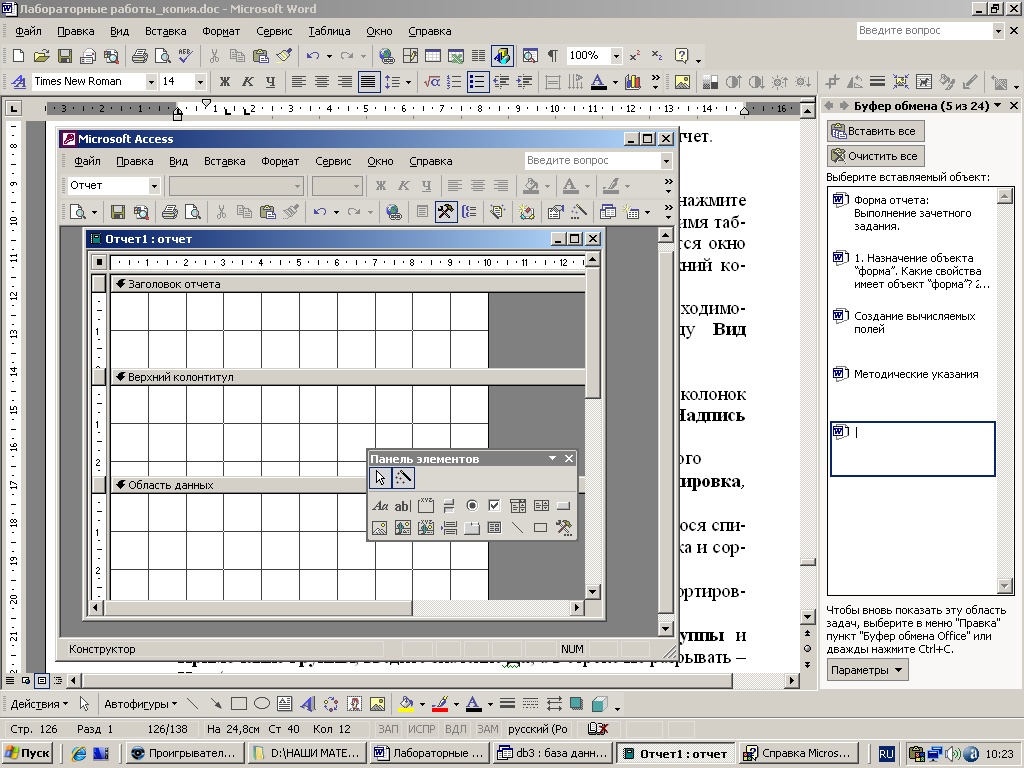Open the equation editor (√α) icon
This screenshot has width=1024, height=768.
(x=432, y=82)
